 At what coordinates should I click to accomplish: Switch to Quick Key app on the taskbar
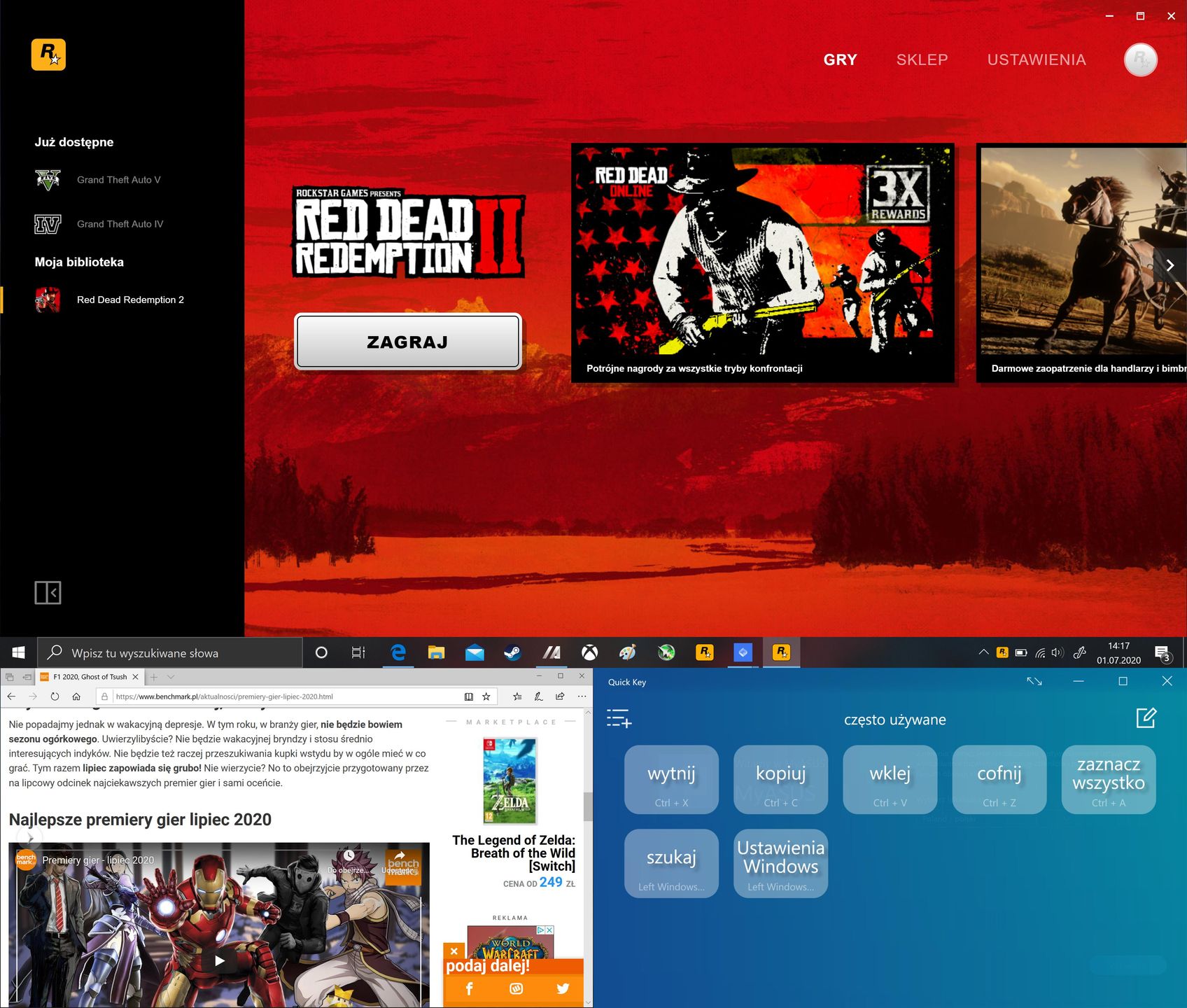(743, 652)
